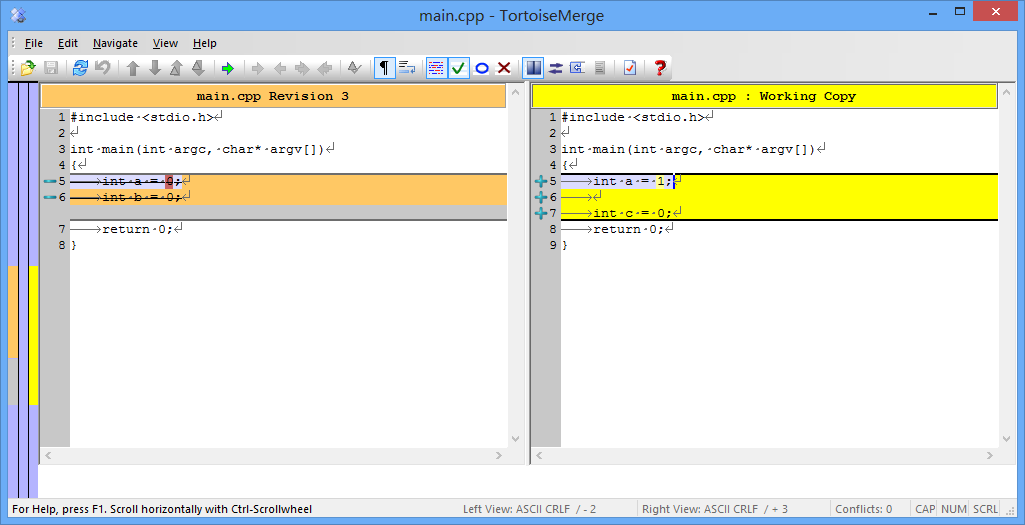Click 'Right View: ASCII CRLF / + 3' status text

tap(715, 509)
